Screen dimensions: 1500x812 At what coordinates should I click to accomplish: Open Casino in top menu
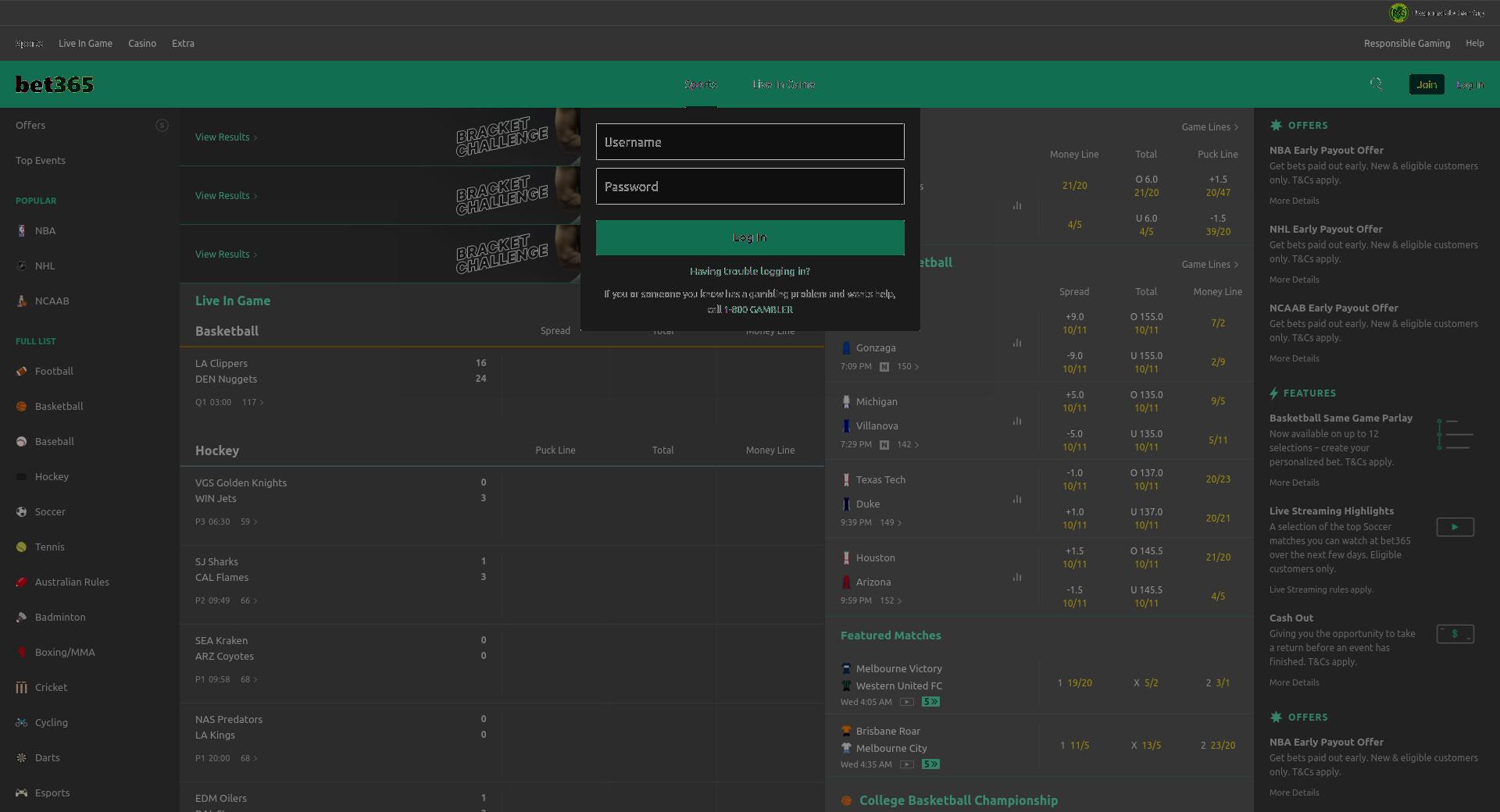click(x=142, y=43)
